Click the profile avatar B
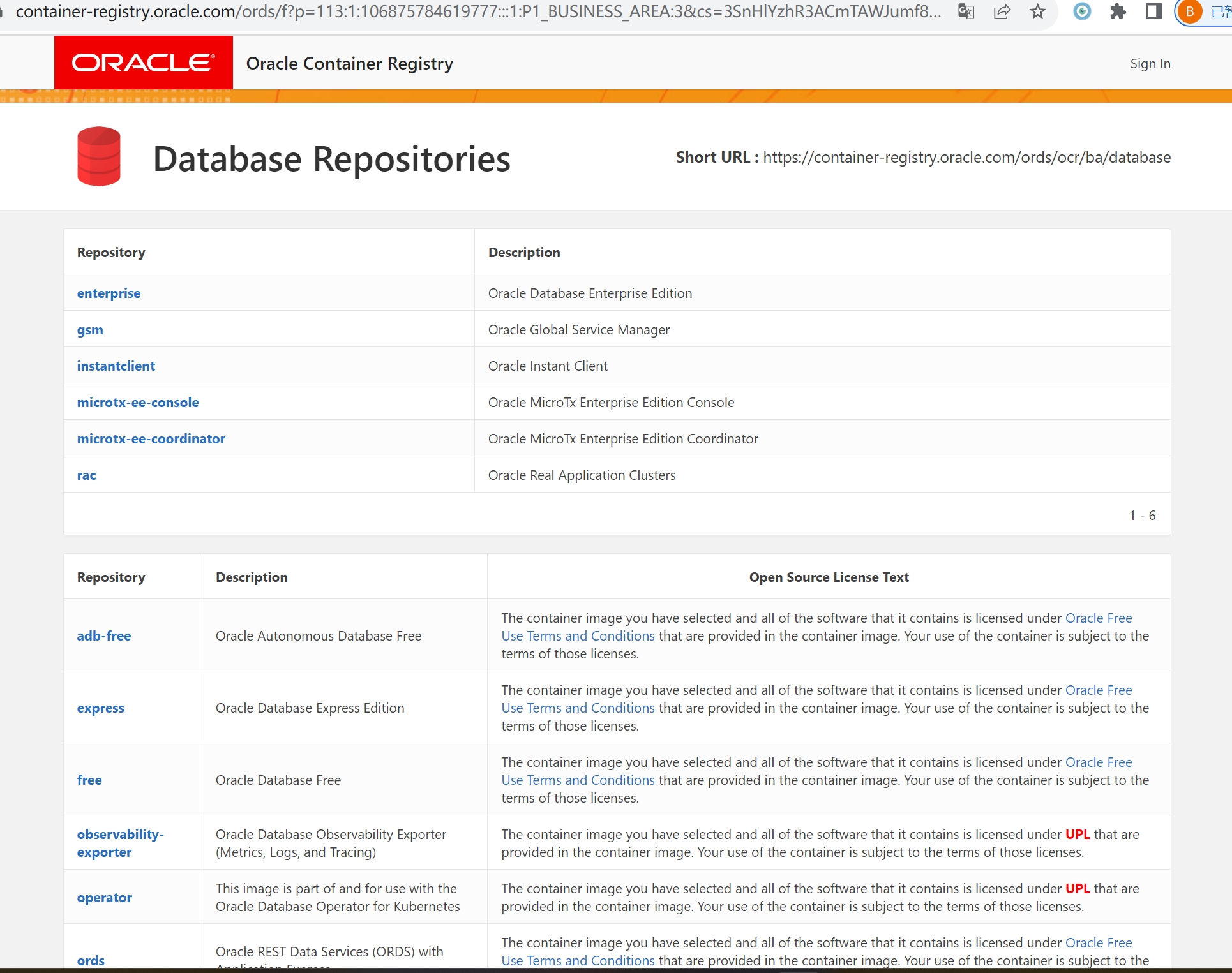 pyautogui.click(x=1189, y=12)
